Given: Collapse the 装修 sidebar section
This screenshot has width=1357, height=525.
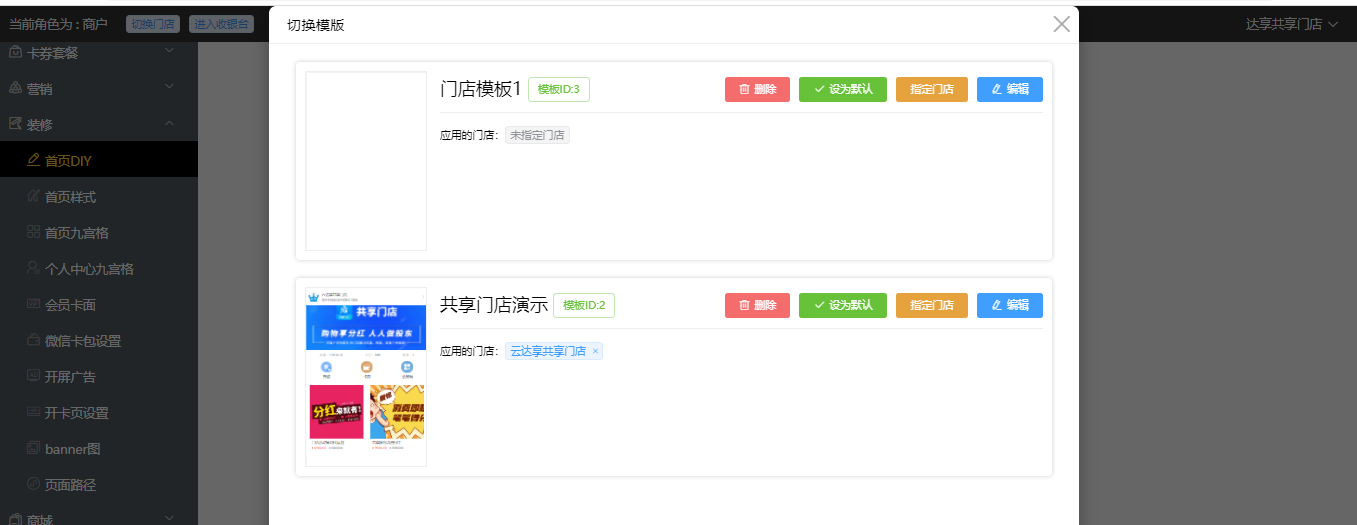Looking at the screenshot, I should click(169, 123).
